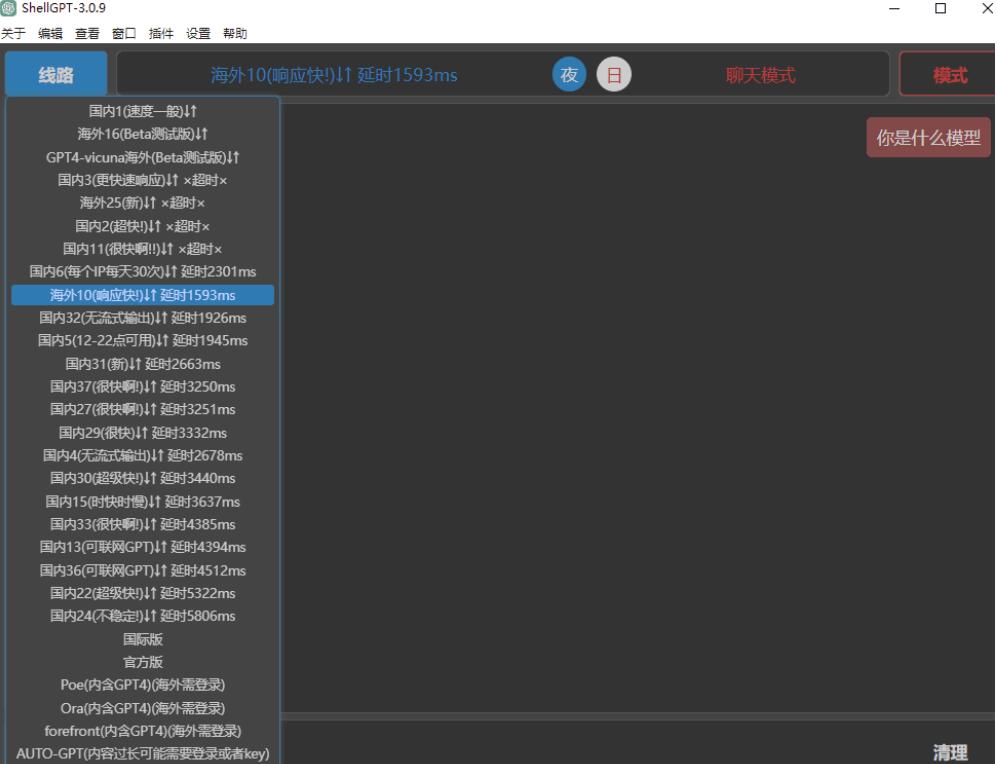Select route 国内15(时快时慢) 延时3637ms
The height and width of the screenshot is (764, 997).
click(x=142, y=501)
